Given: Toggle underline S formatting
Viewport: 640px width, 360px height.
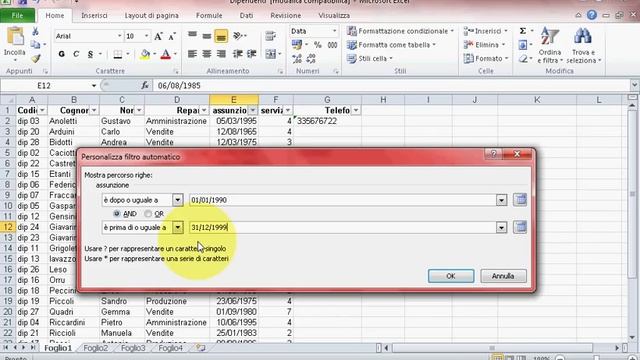Looking at the screenshot, I should click(90, 54).
